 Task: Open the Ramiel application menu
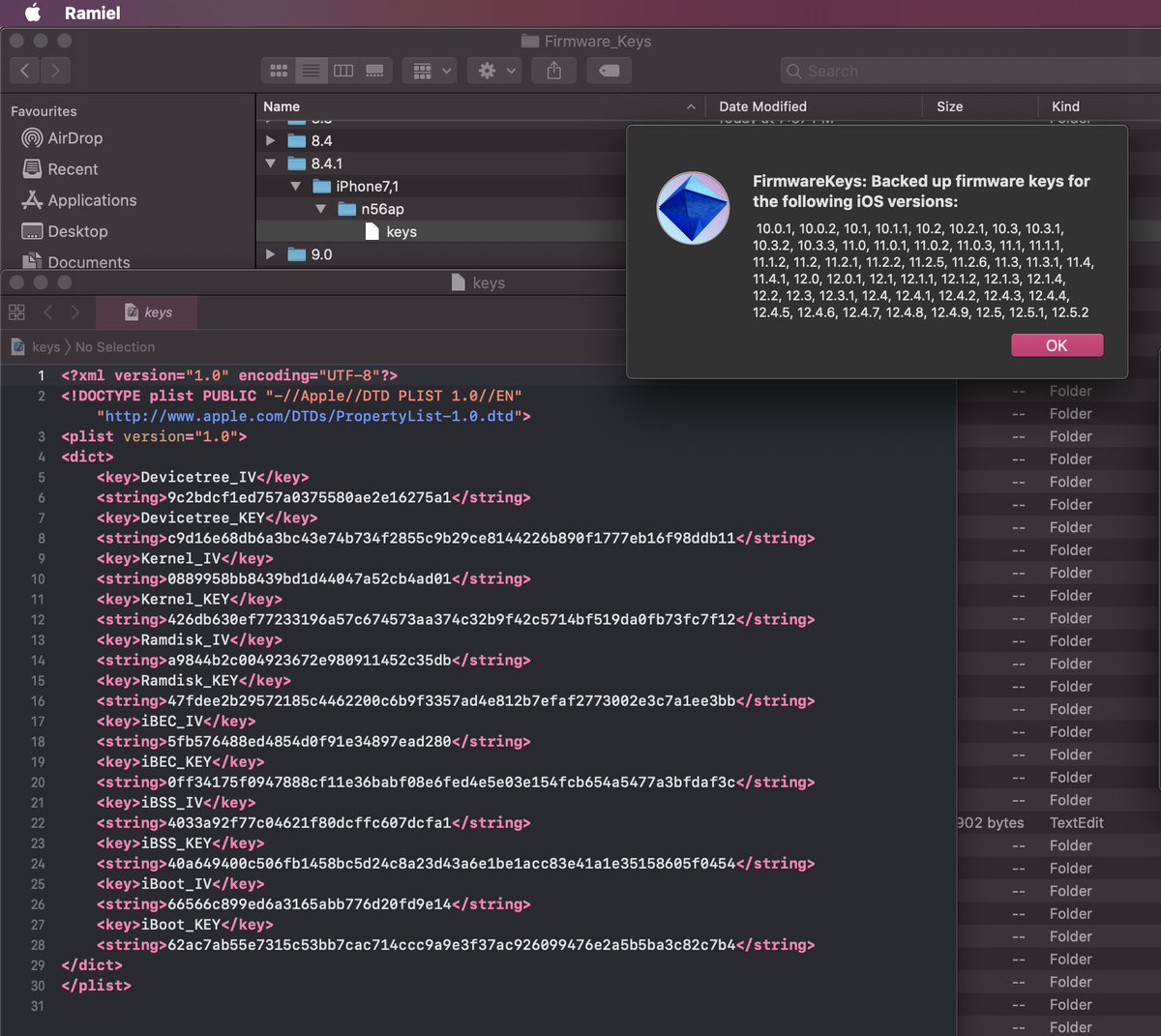93,14
